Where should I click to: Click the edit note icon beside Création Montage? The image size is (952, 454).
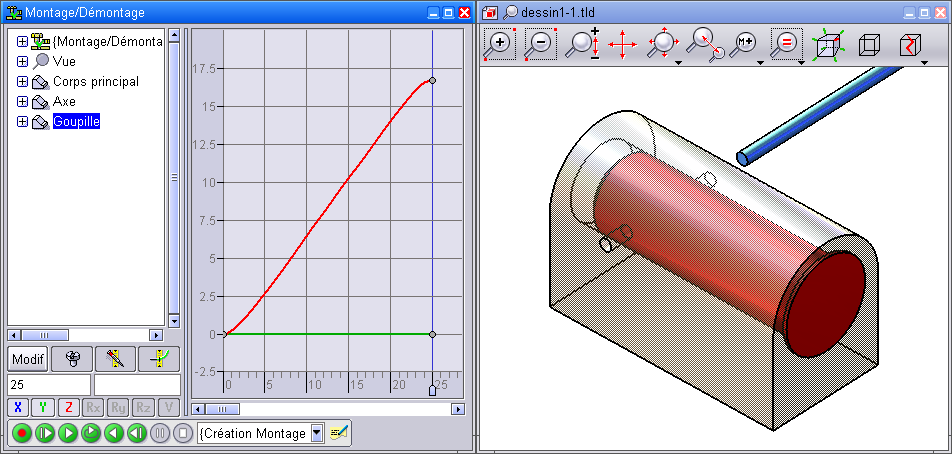point(340,433)
